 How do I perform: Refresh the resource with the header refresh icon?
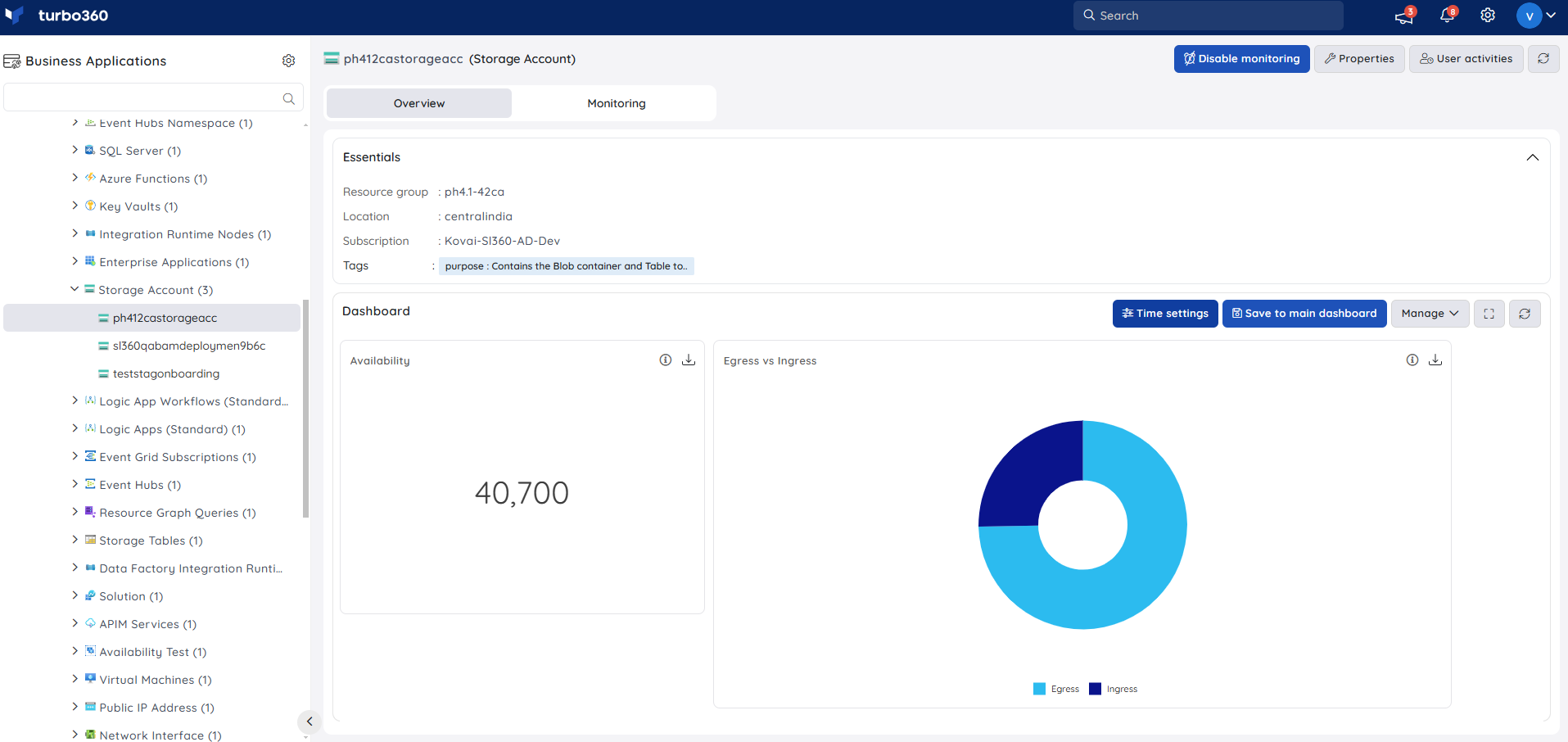(x=1543, y=59)
